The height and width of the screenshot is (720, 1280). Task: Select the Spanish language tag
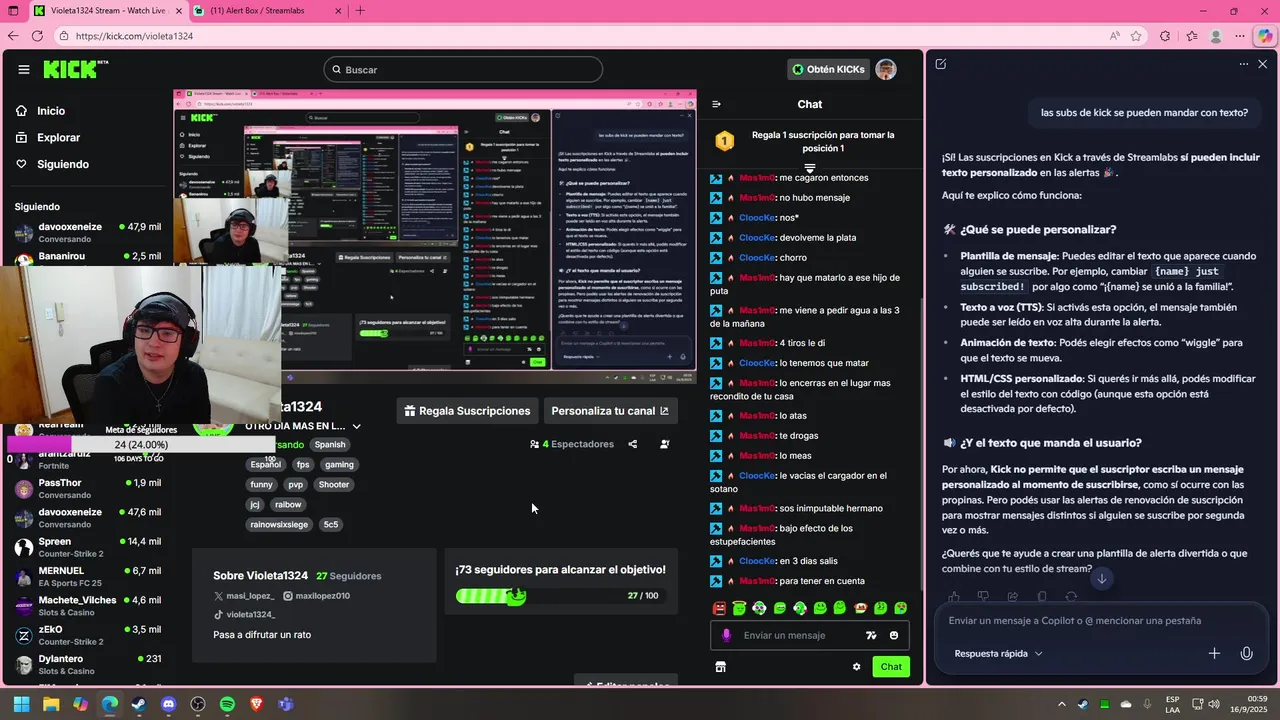[x=330, y=444]
